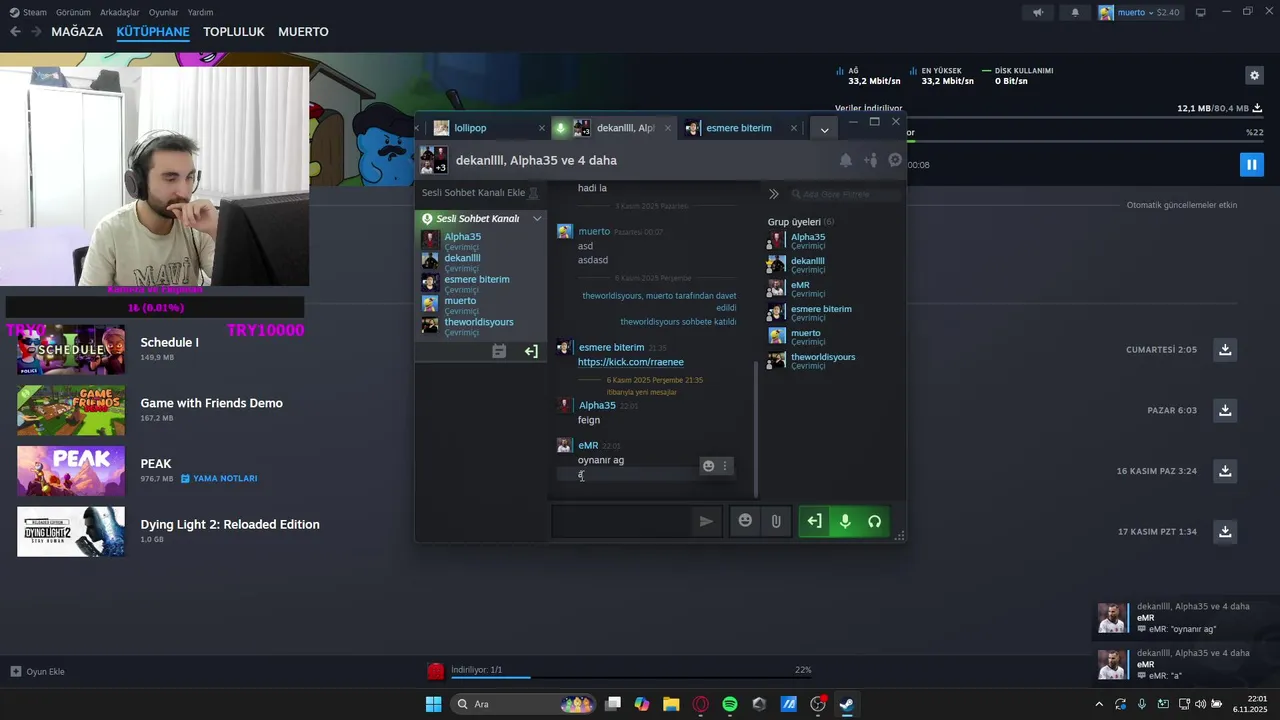
Task: Open three-dot options on hovered message
Action: (725, 466)
